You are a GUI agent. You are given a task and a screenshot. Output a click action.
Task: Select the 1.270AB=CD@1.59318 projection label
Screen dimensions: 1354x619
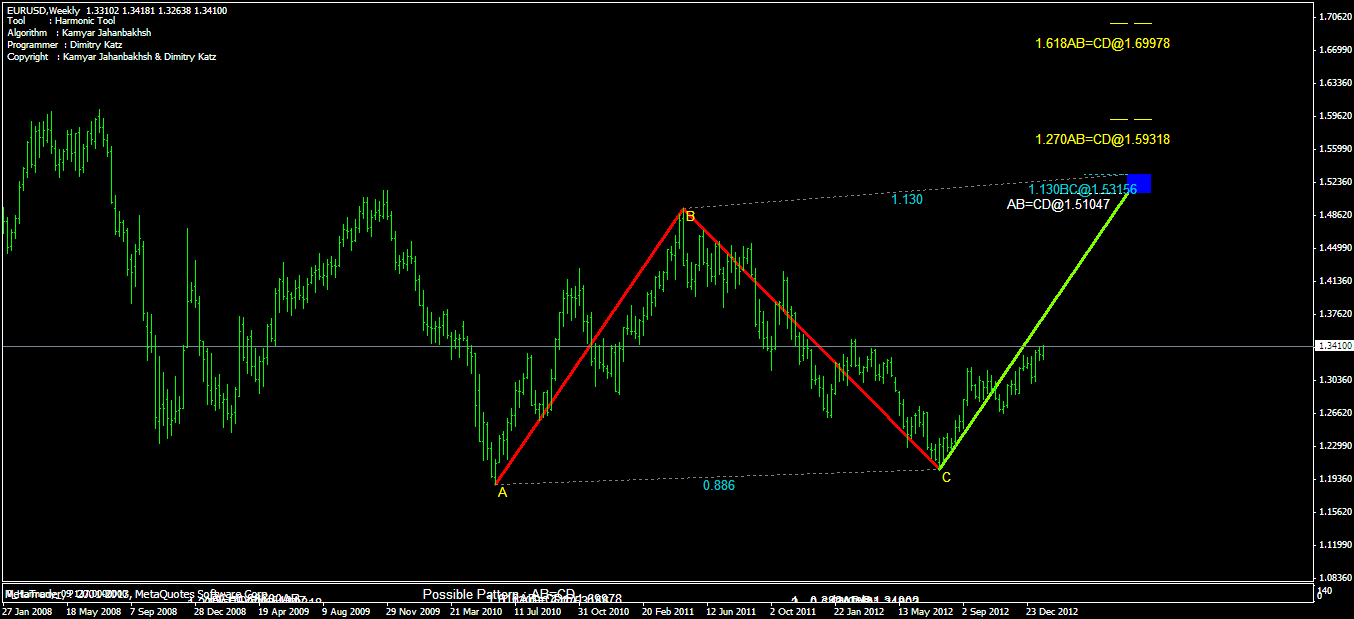pyautogui.click(x=1103, y=139)
